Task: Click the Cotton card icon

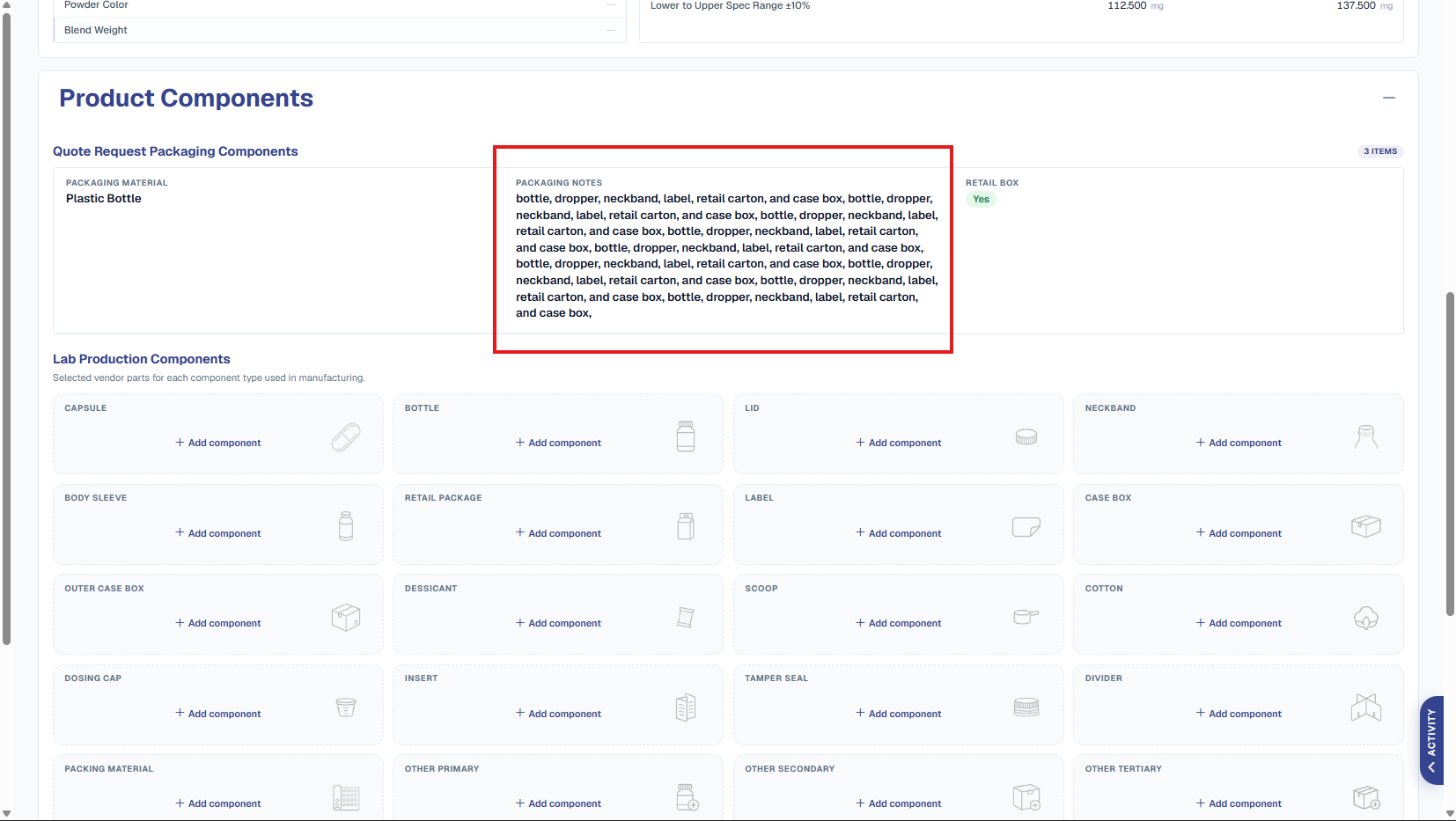Action: [1366, 618]
